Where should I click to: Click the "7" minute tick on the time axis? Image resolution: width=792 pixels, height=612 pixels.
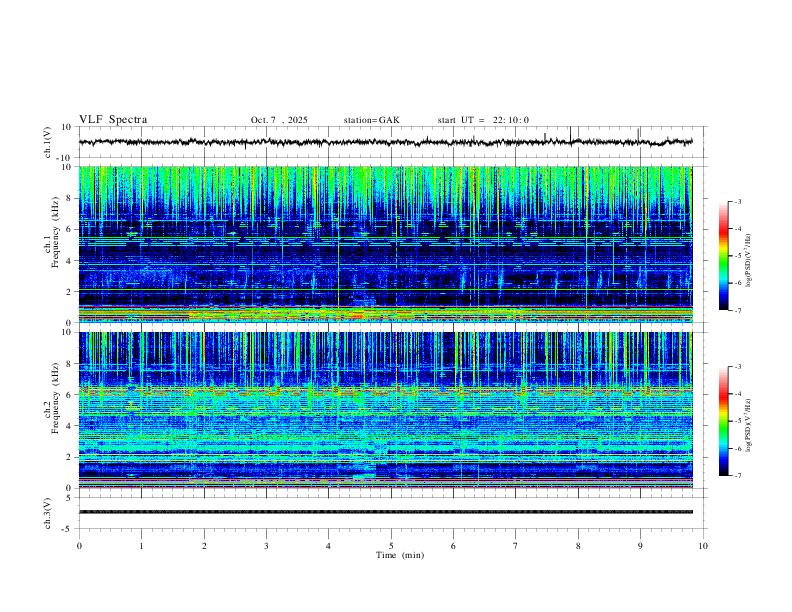[x=516, y=546]
